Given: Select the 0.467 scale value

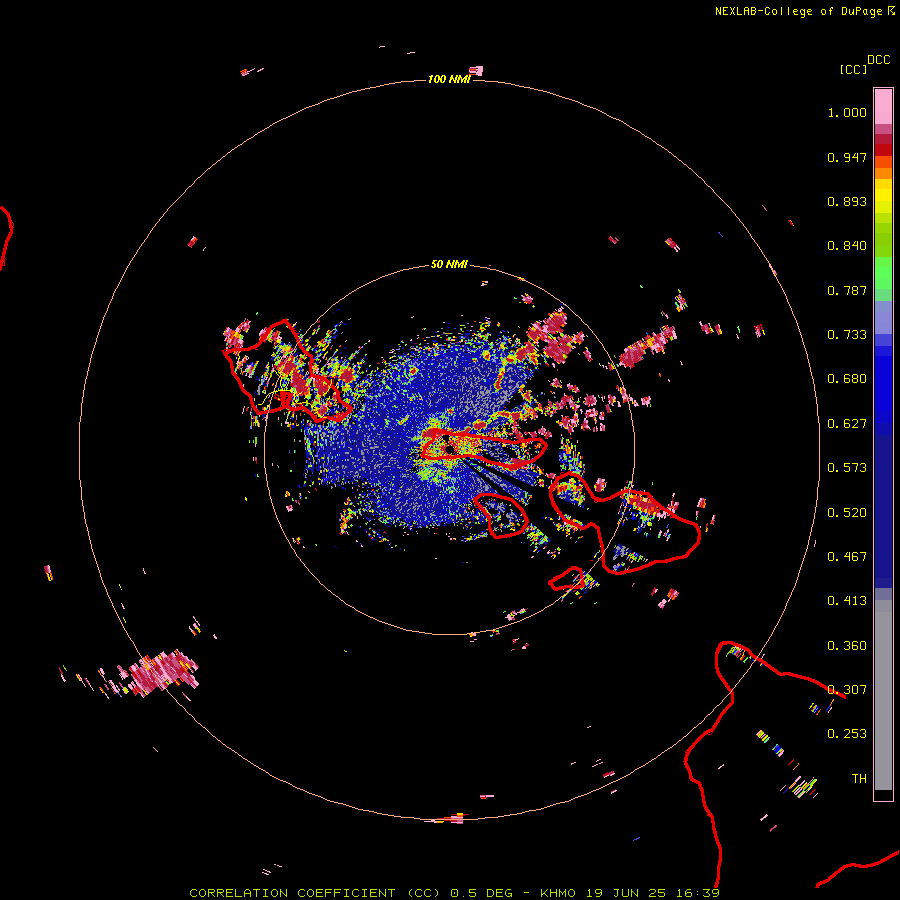Looking at the screenshot, I should coord(847,557).
